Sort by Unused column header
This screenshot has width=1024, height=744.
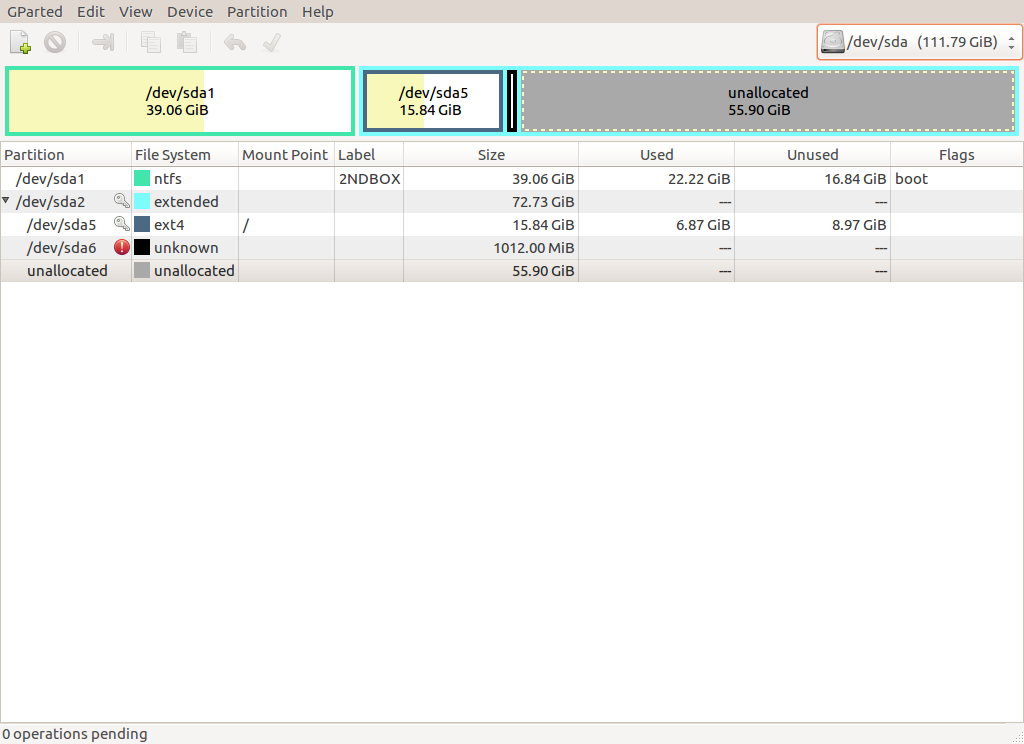pyautogui.click(x=812, y=155)
